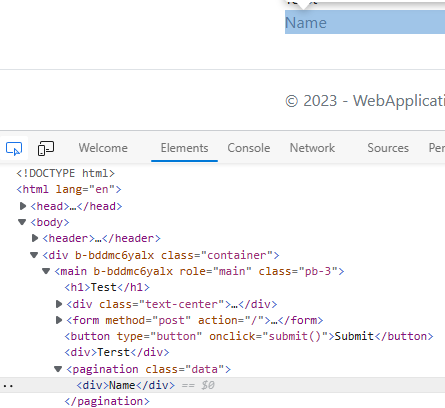Open the Network tab
This screenshot has height=408, width=445.
pos(312,148)
